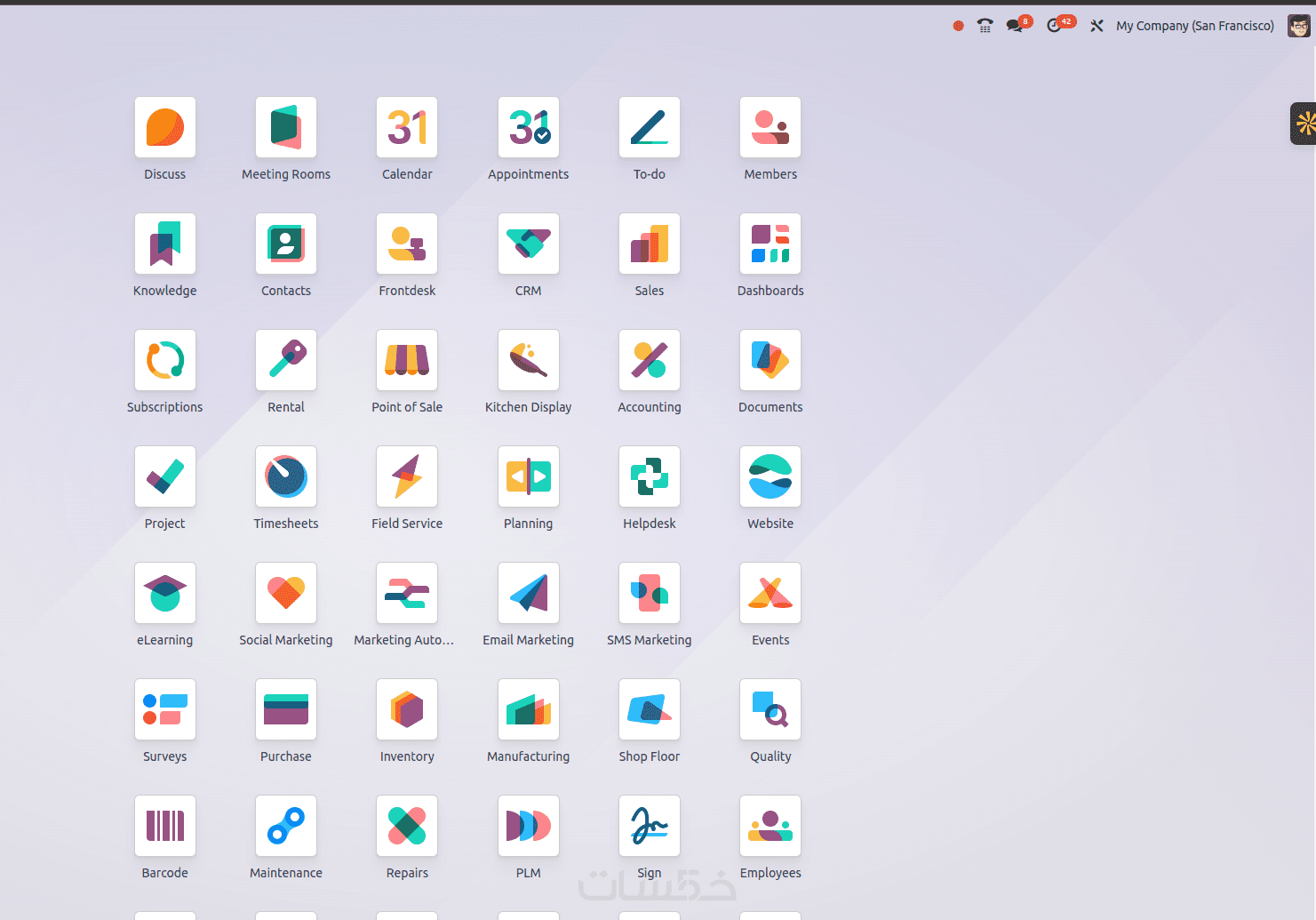Open the debug tools menu
1316x920 pixels.
click(1097, 26)
